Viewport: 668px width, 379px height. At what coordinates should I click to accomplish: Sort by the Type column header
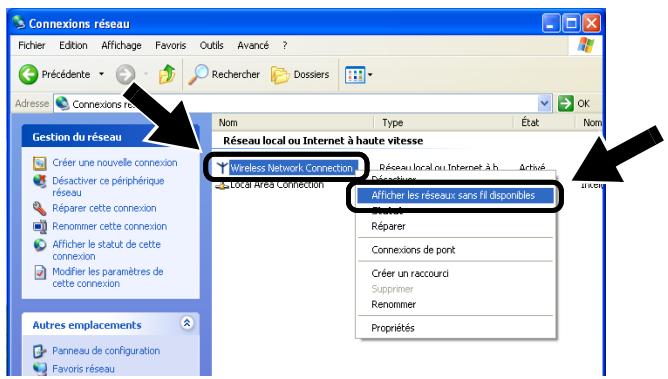point(443,123)
